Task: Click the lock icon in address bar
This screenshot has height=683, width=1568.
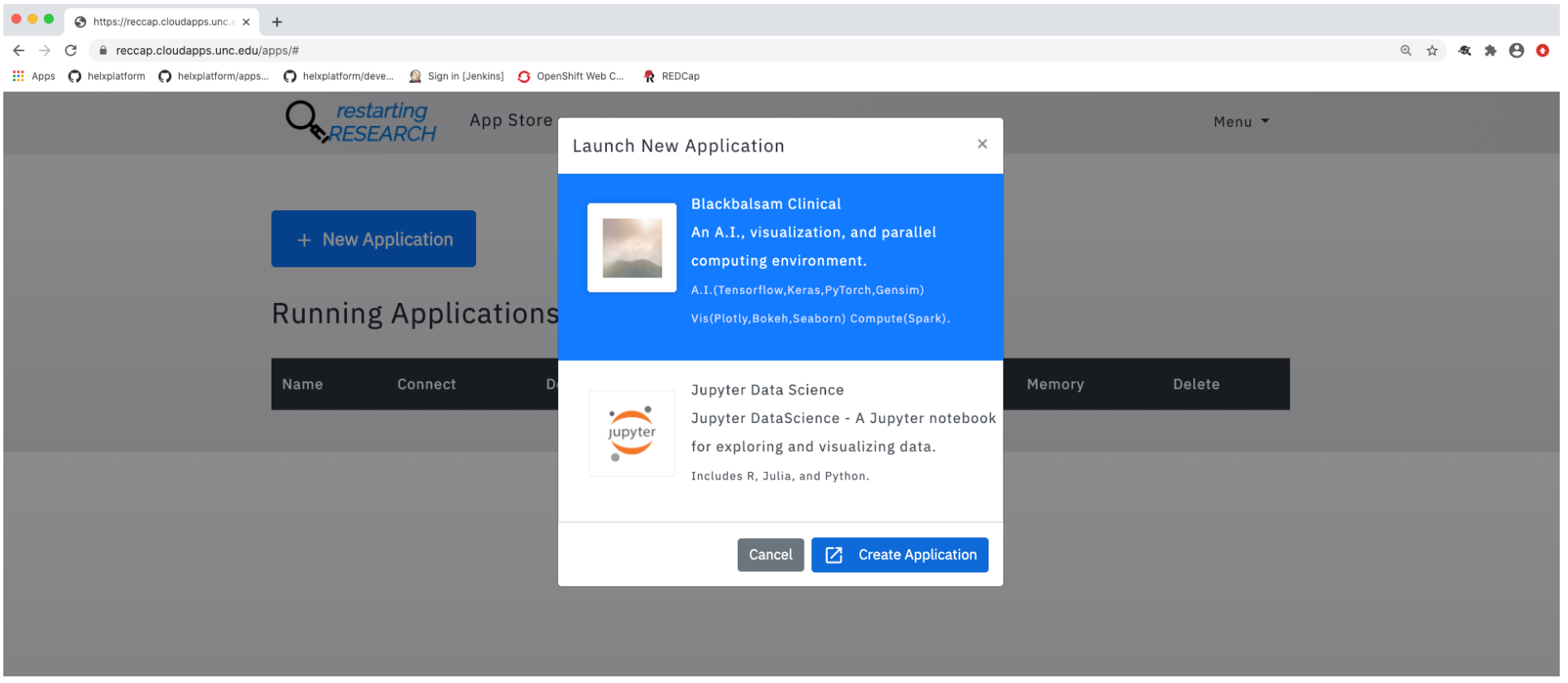Action: [103, 51]
